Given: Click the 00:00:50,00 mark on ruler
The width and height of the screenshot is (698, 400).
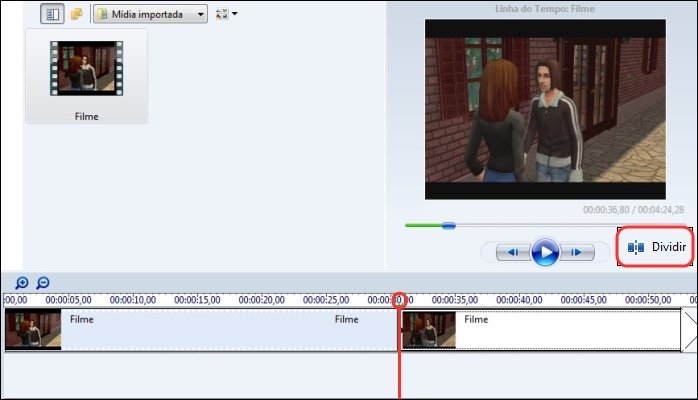Looking at the screenshot, I should pyautogui.click(x=648, y=300).
